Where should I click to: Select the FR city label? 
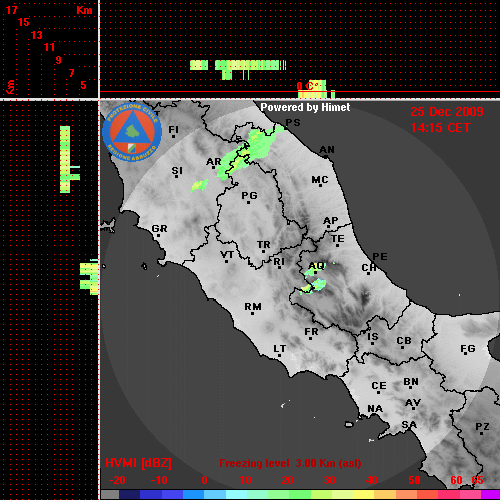click(x=311, y=332)
